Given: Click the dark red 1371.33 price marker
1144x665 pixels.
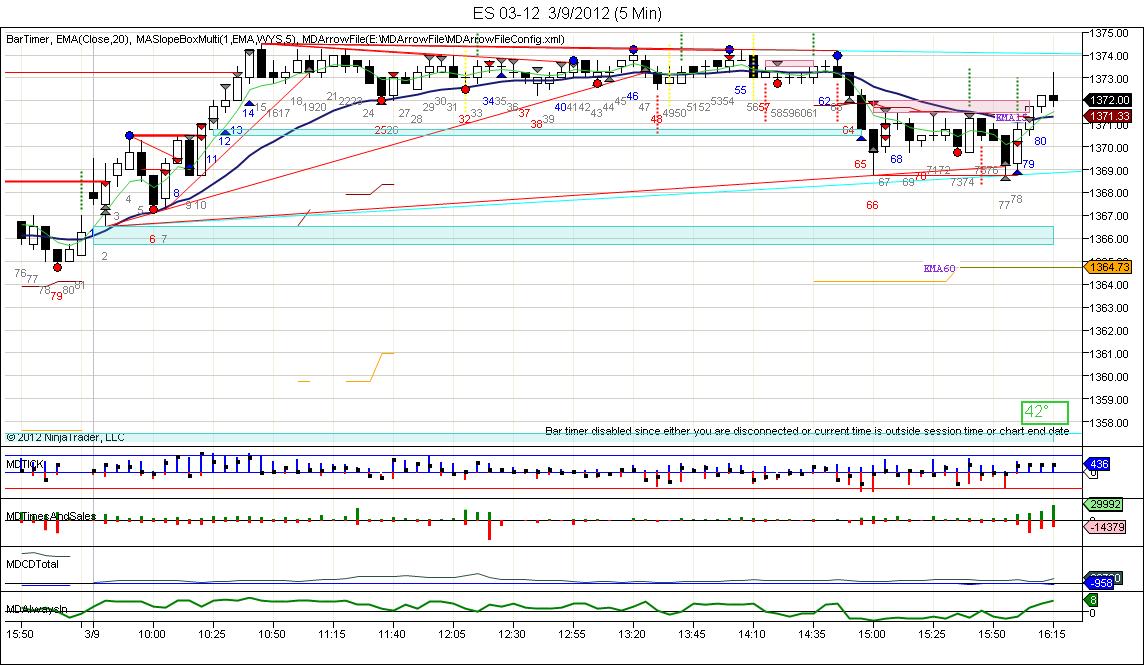Looking at the screenshot, I should tap(1110, 116).
